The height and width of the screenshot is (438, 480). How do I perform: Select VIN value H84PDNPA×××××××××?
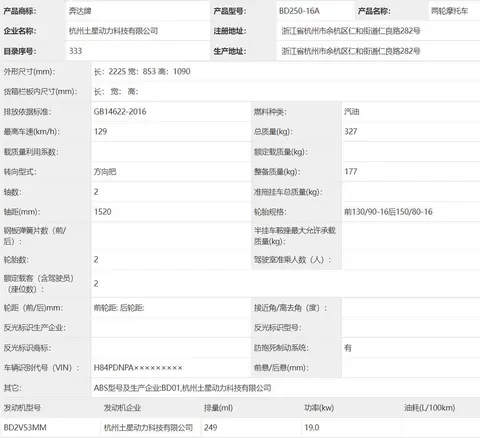click(x=138, y=368)
